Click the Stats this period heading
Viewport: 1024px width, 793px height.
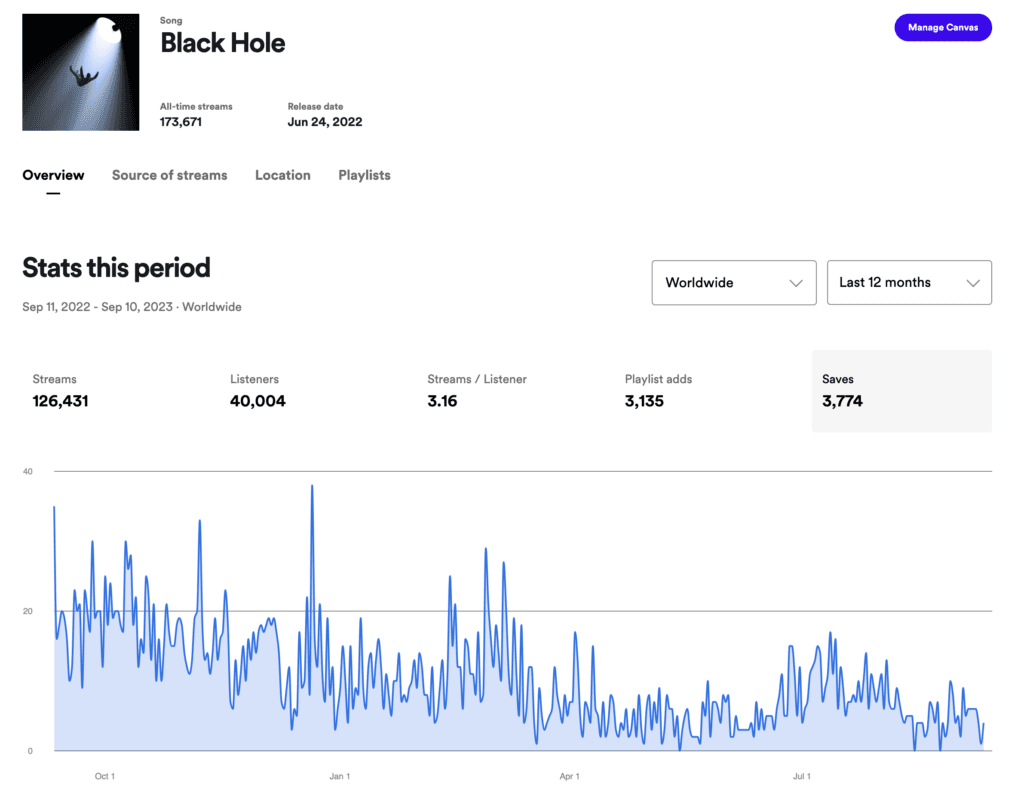[116, 268]
